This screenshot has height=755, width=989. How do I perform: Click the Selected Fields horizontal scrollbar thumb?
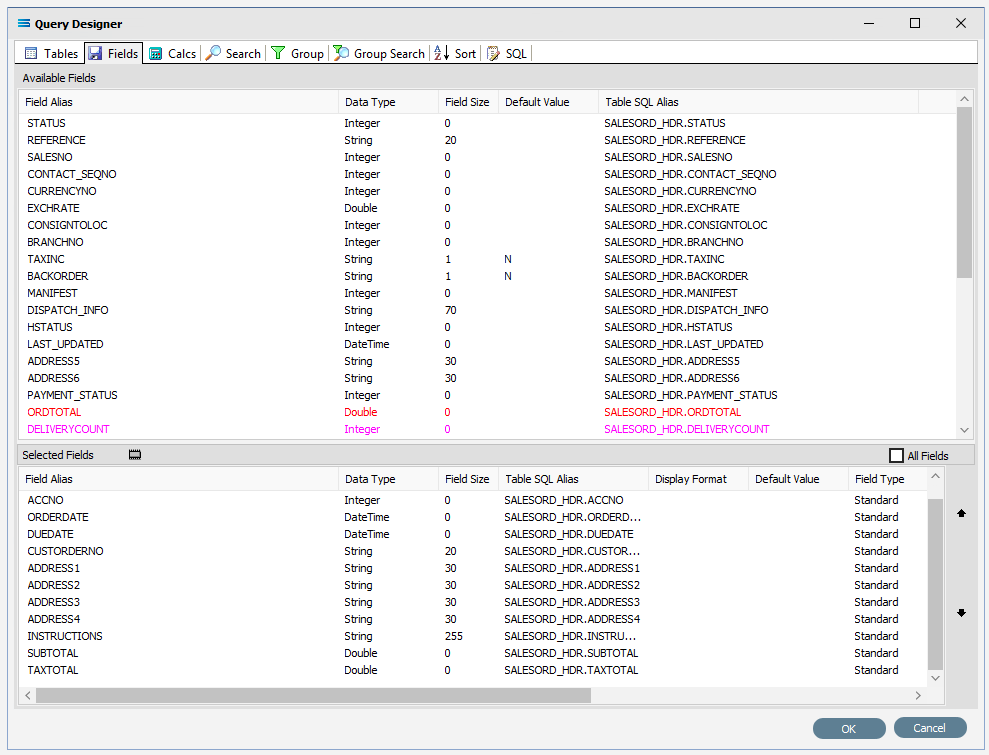click(x=313, y=695)
